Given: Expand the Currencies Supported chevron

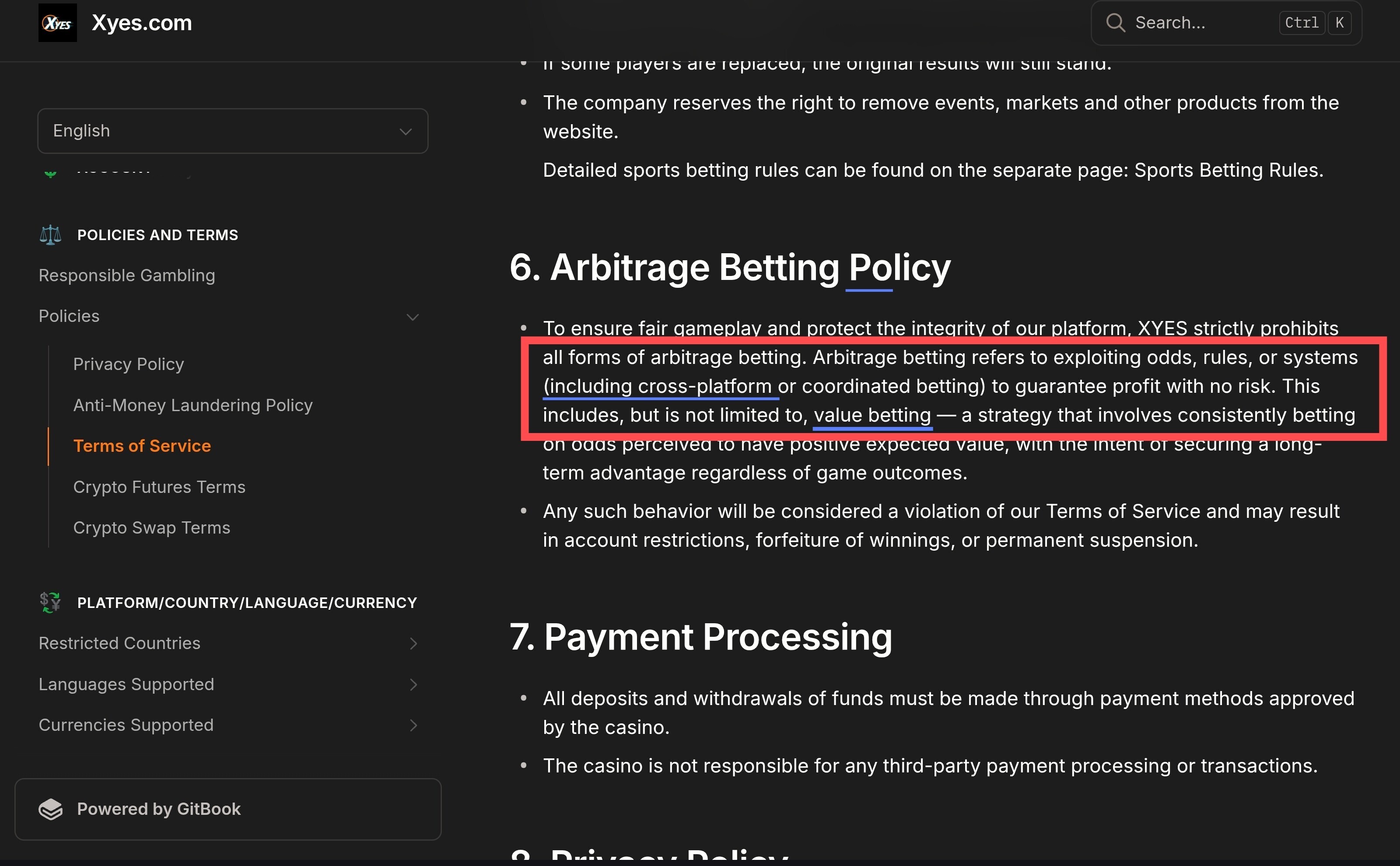Looking at the screenshot, I should coord(413,725).
